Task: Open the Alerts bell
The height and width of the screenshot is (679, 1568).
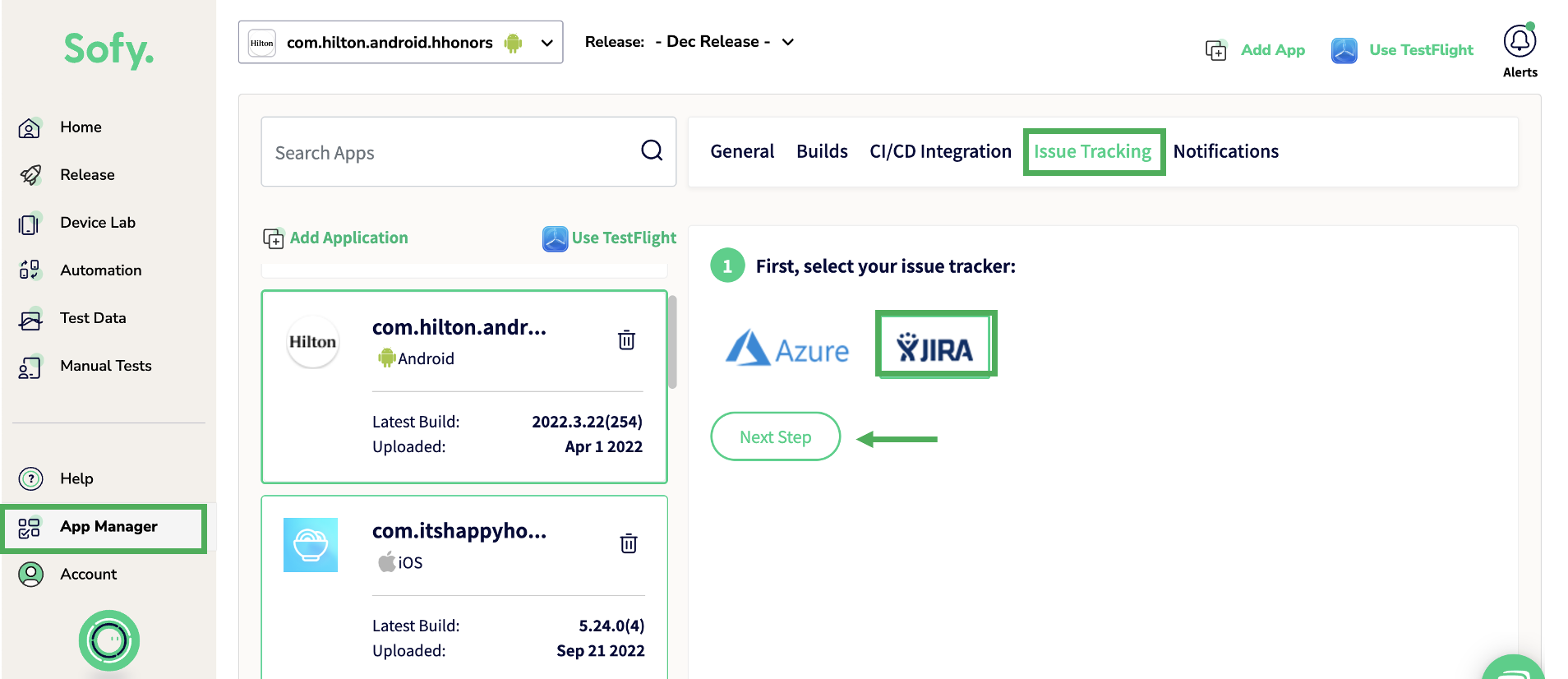Action: pyautogui.click(x=1520, y=41)
